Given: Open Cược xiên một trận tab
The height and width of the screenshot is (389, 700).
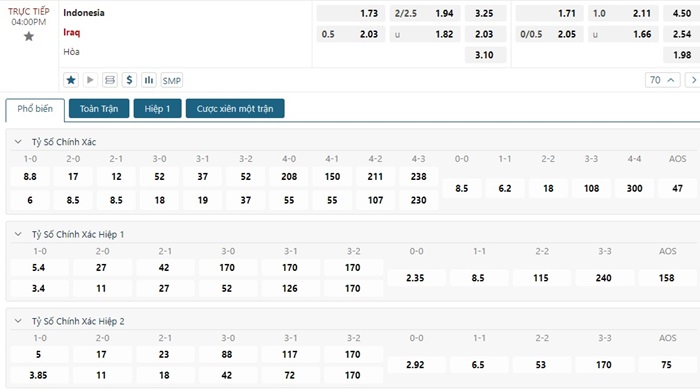Looking at the screenshot, I should pos(235,109).
